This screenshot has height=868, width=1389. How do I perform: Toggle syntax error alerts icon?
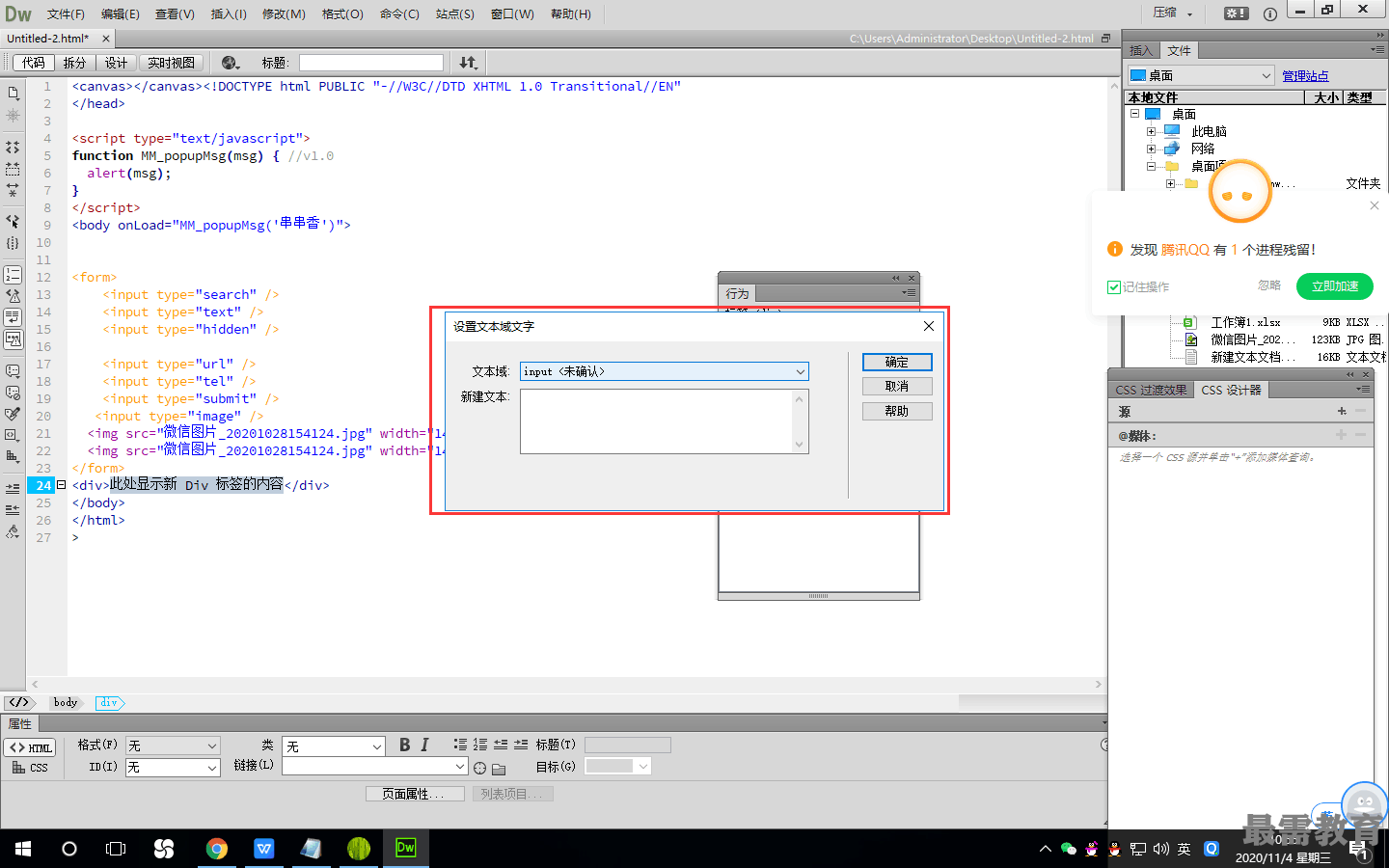coord(13,339)
